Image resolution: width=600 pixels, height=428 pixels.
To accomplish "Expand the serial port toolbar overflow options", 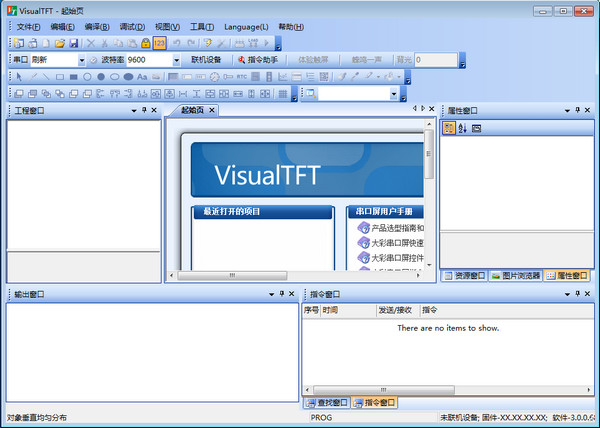I will [x=462, y=60].
